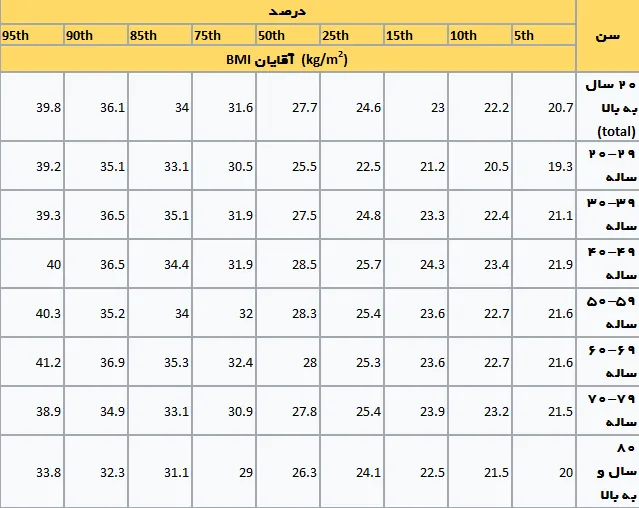Click the 15th percentile header
The height and width of the screenshot is (508, 639).
[416, 35]
